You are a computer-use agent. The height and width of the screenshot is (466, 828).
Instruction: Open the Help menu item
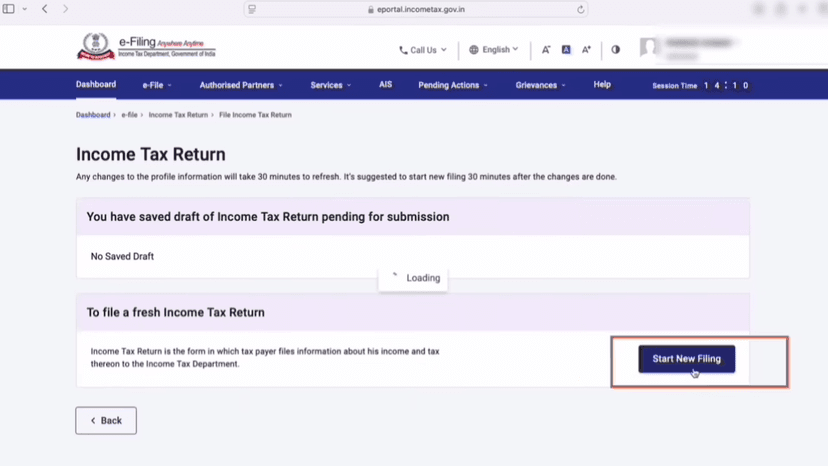click(602, 85)
